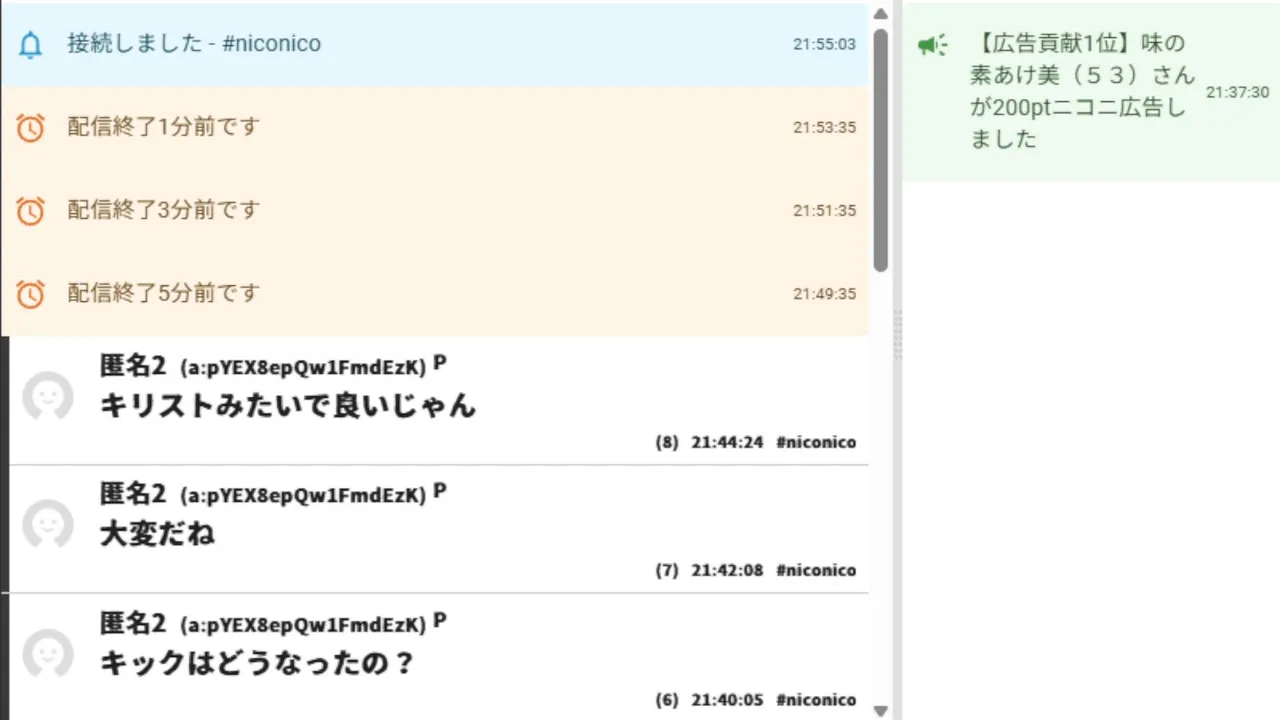
Task: Click the 広告貢献1位 ad message text
Action: click(1081, 91)
